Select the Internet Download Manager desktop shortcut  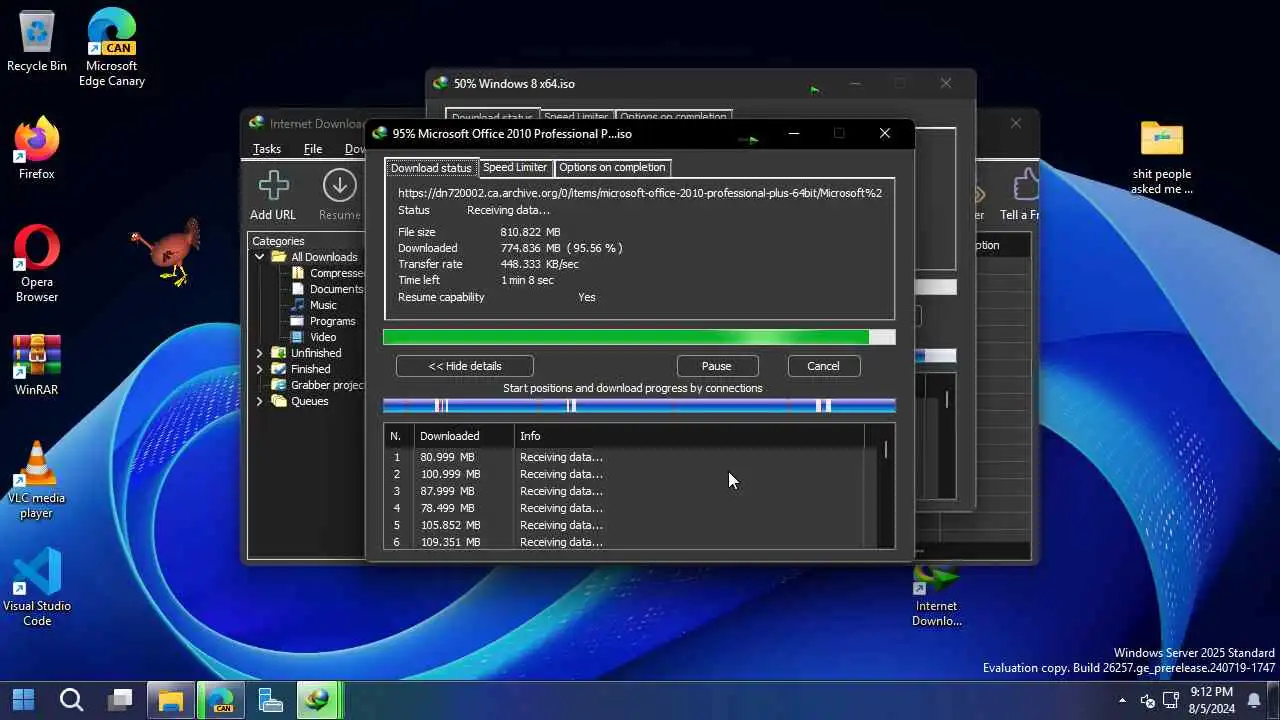937,597
